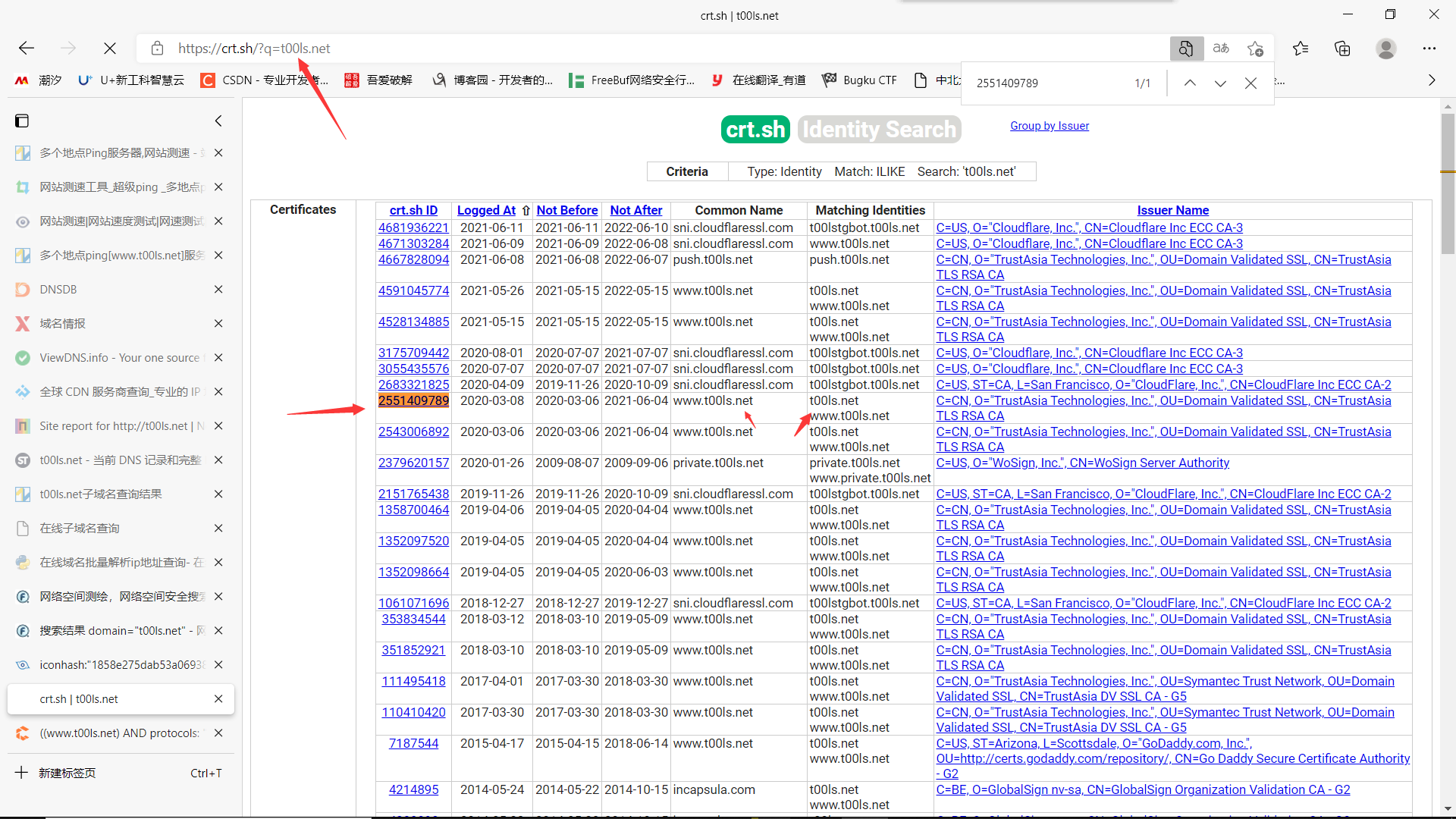Open the favorites list icon
Screen dimensions: 1456x819
(1301, 49)
